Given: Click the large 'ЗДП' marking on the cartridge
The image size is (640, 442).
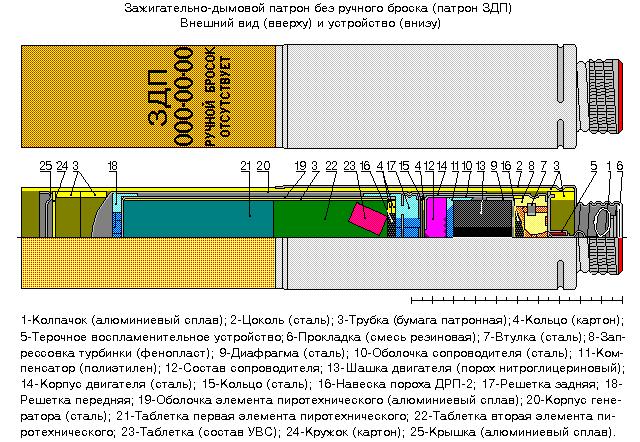Looking at the screenshot, I should coord(158,98).
